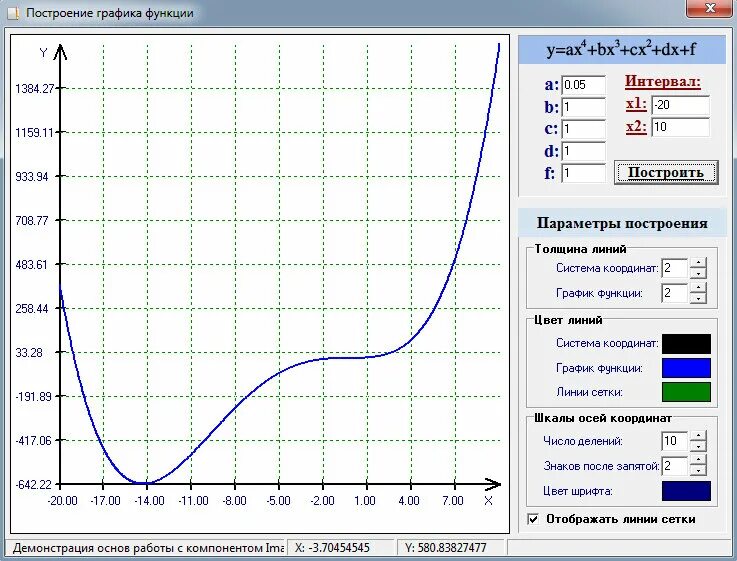Click the coefficient d input field
This screenshot has width=737, height=561.
pos(583,151)
